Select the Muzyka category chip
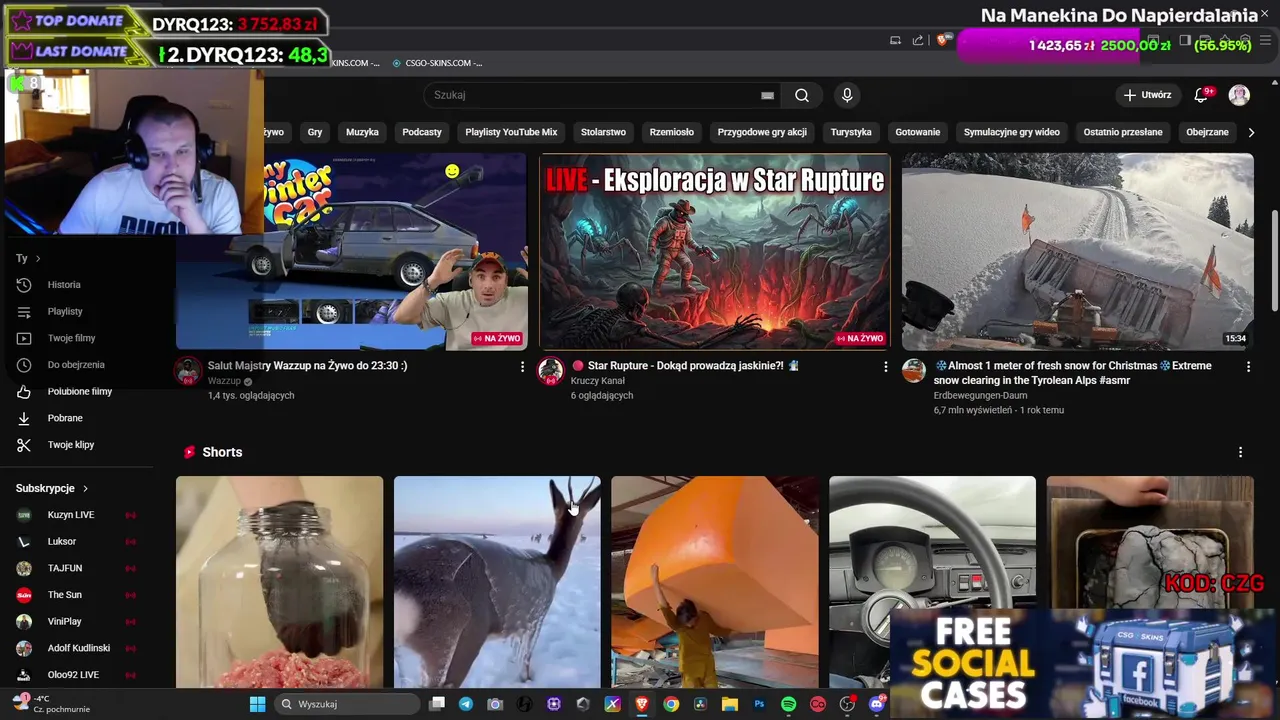1280x720 pixels. pos(362,132)
